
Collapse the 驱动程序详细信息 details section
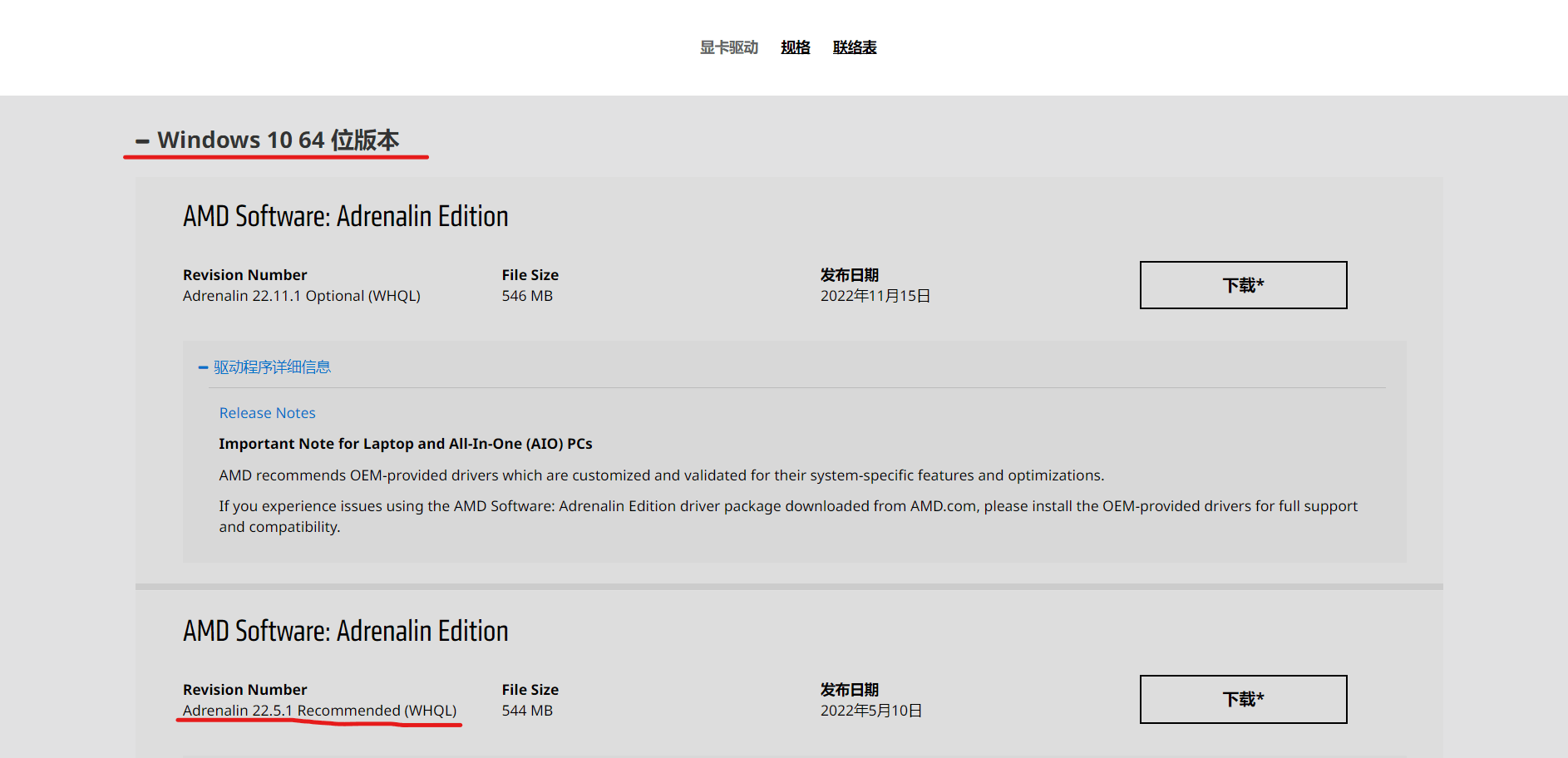point(264,367)
